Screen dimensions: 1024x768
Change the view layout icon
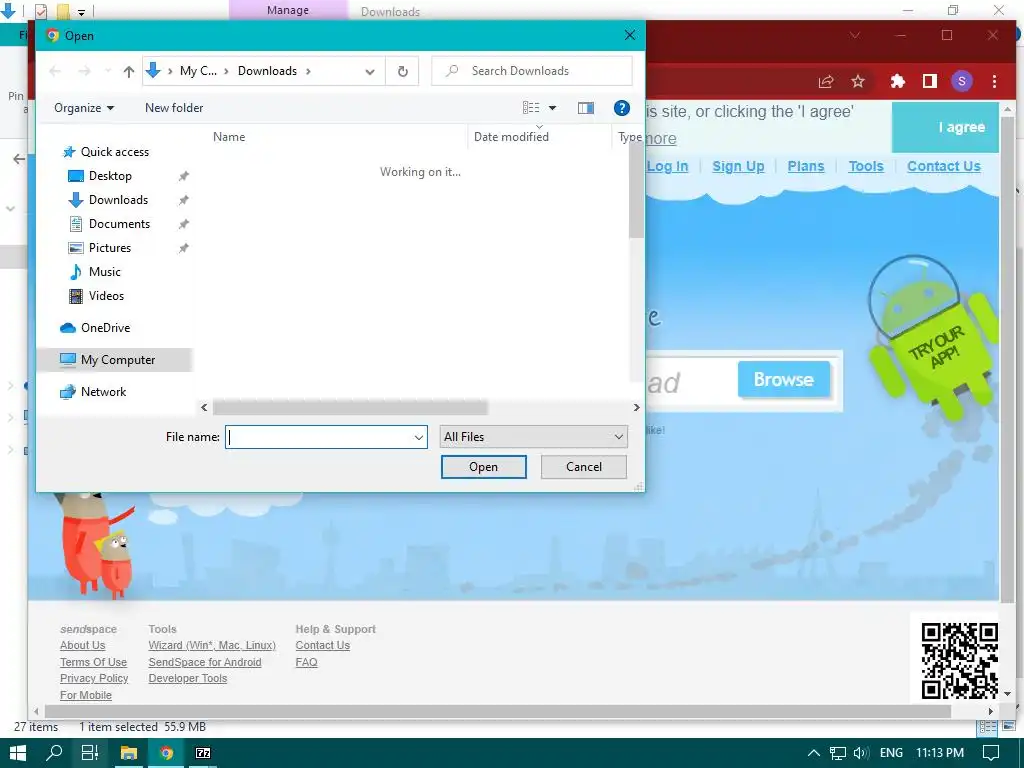[531, 108]
